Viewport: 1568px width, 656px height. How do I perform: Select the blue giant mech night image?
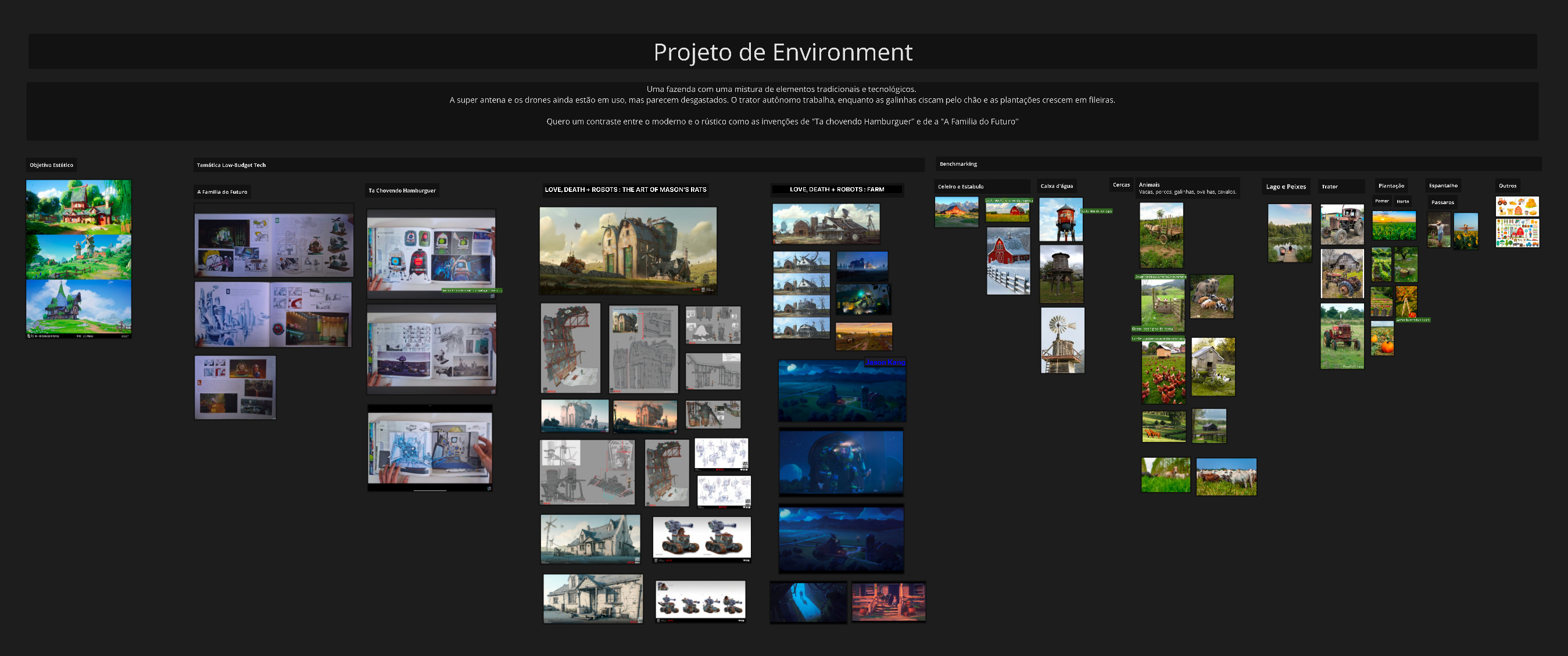[841, 462]
